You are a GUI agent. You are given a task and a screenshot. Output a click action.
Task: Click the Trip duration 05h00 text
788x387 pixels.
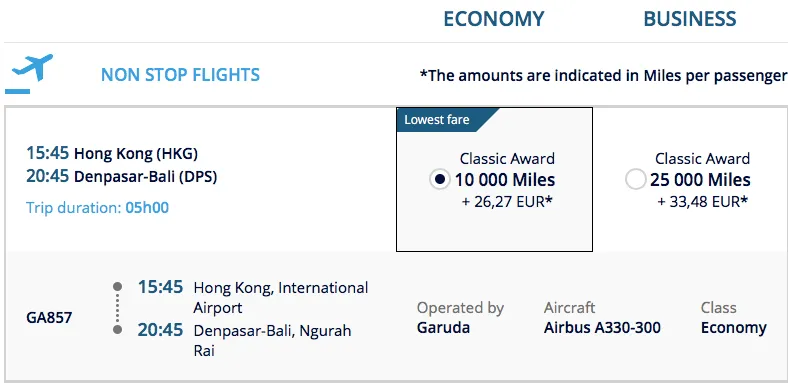(x=97, y=208)
